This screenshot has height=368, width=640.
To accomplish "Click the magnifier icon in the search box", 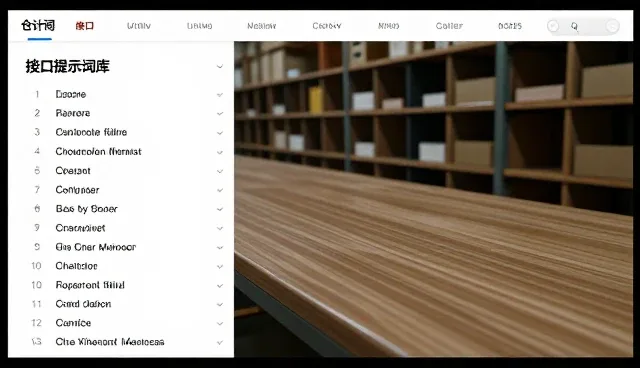I will [x=574, y=27].
